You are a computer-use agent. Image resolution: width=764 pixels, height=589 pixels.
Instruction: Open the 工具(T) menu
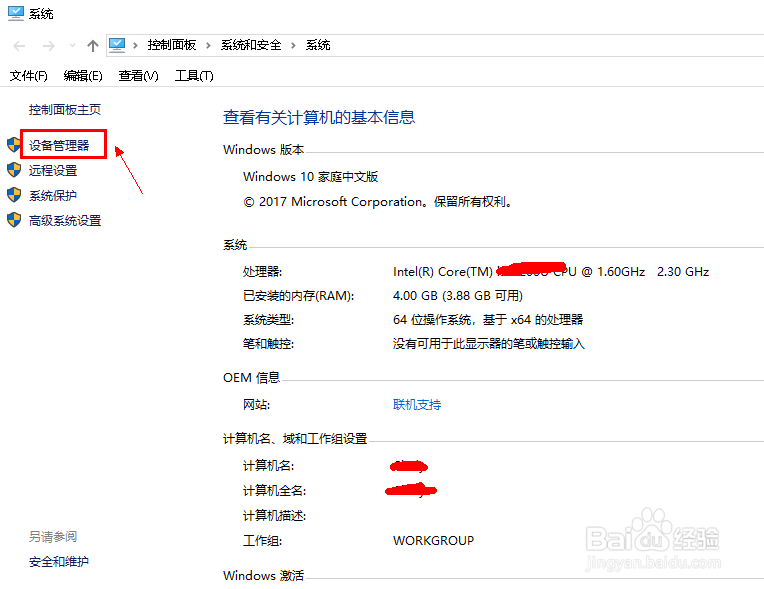(194, 76)
